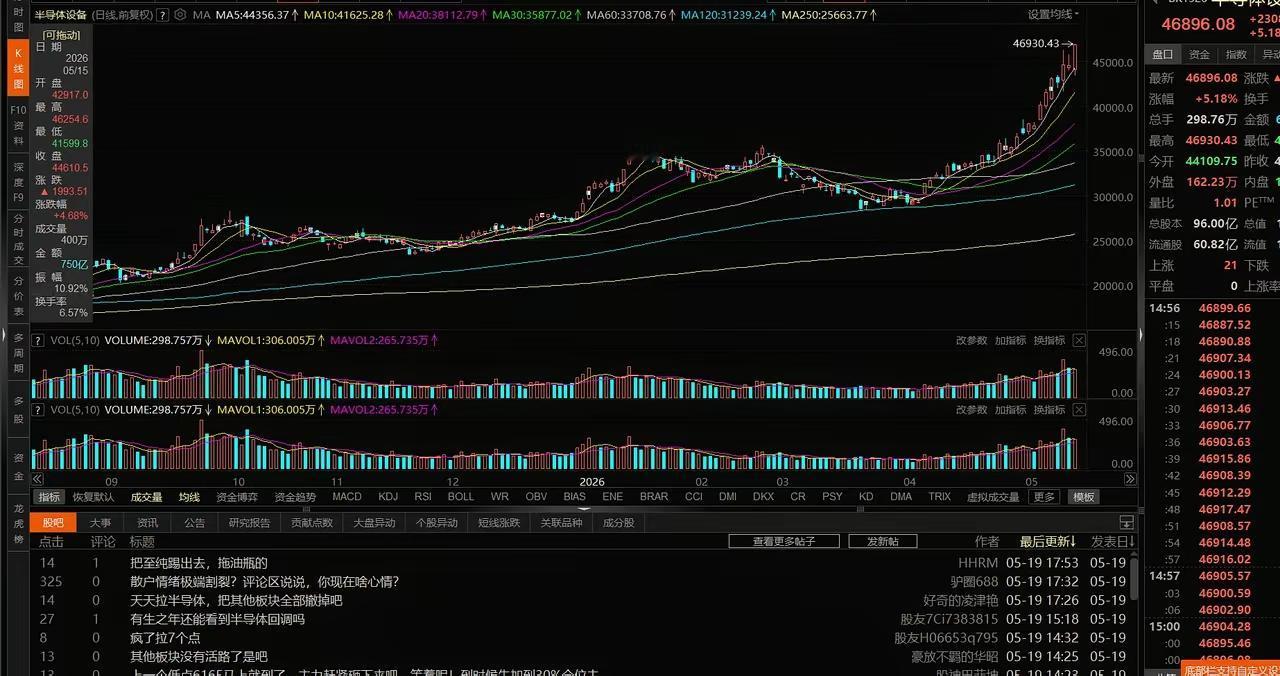Click the 模板 button
The height and width of the screenshot is (676, 1280).
point(1083,497)
